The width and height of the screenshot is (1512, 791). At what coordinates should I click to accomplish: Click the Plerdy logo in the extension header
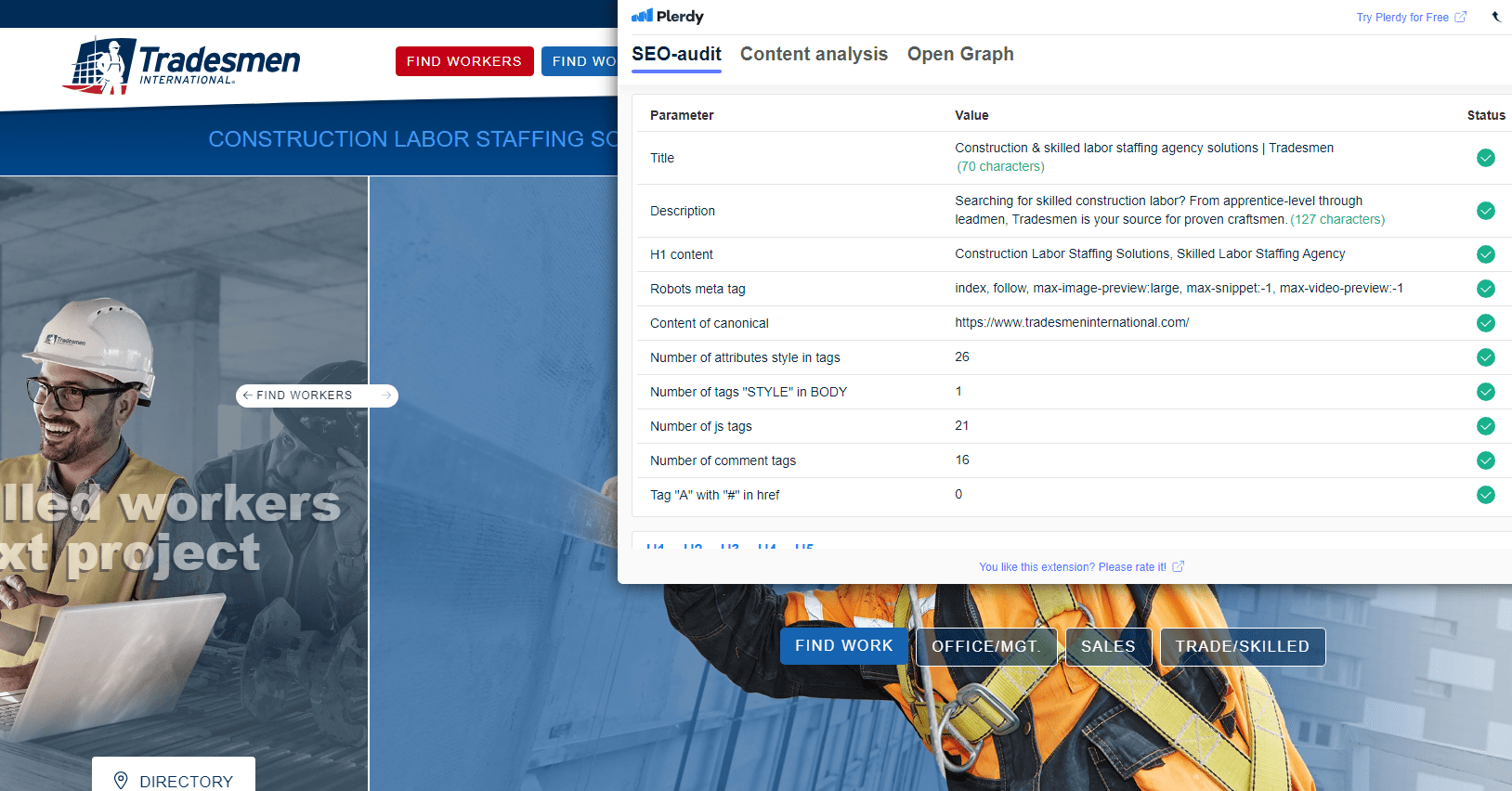coord(668,16)
